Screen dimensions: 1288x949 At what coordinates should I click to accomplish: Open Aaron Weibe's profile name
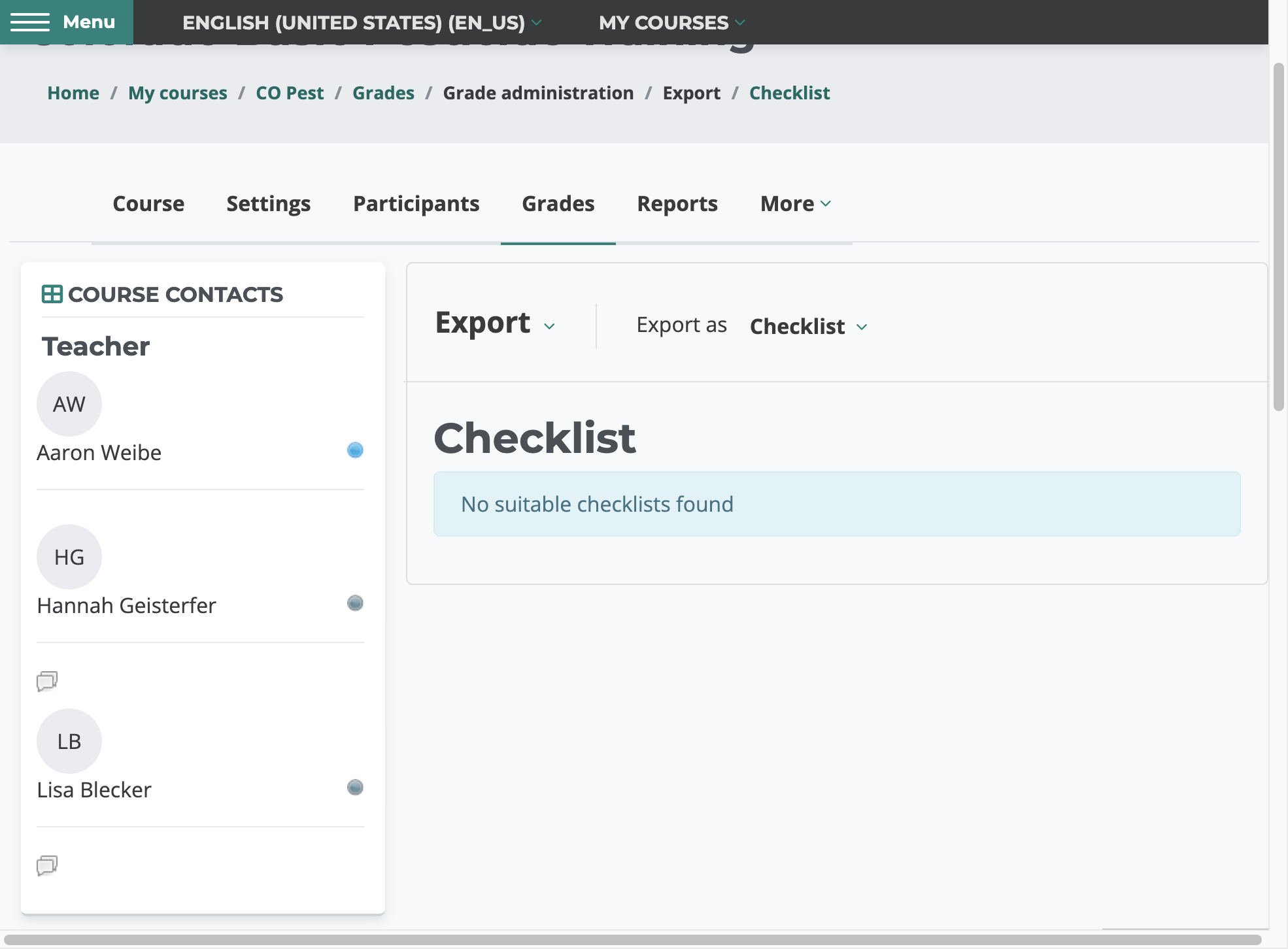99,452
